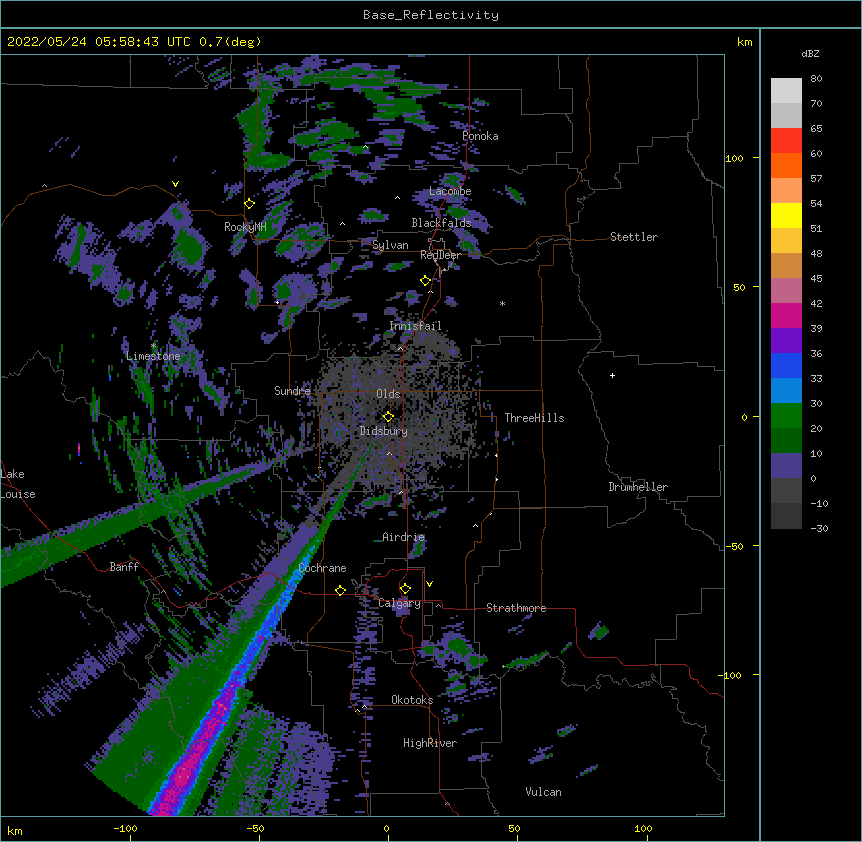Select the white plus marker north of Drumheller

tap(612, 375)
